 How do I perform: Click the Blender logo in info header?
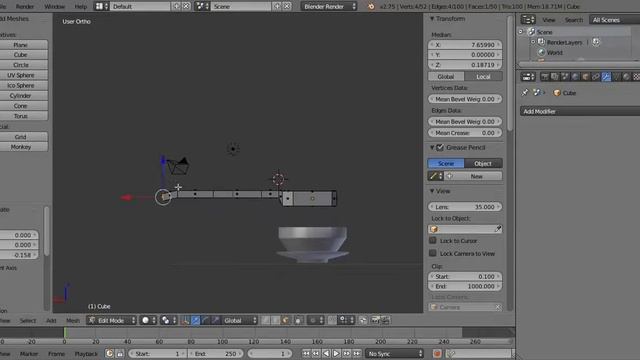coord(371,7)
